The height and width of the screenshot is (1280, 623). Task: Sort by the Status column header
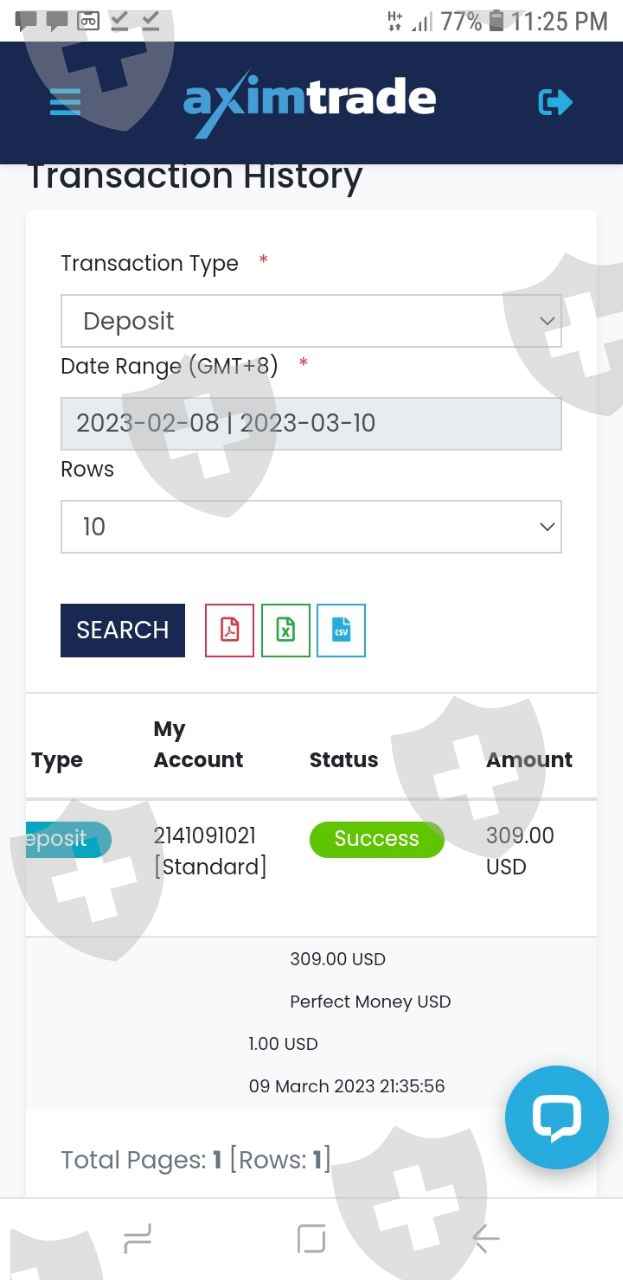(x=343, y=760)
